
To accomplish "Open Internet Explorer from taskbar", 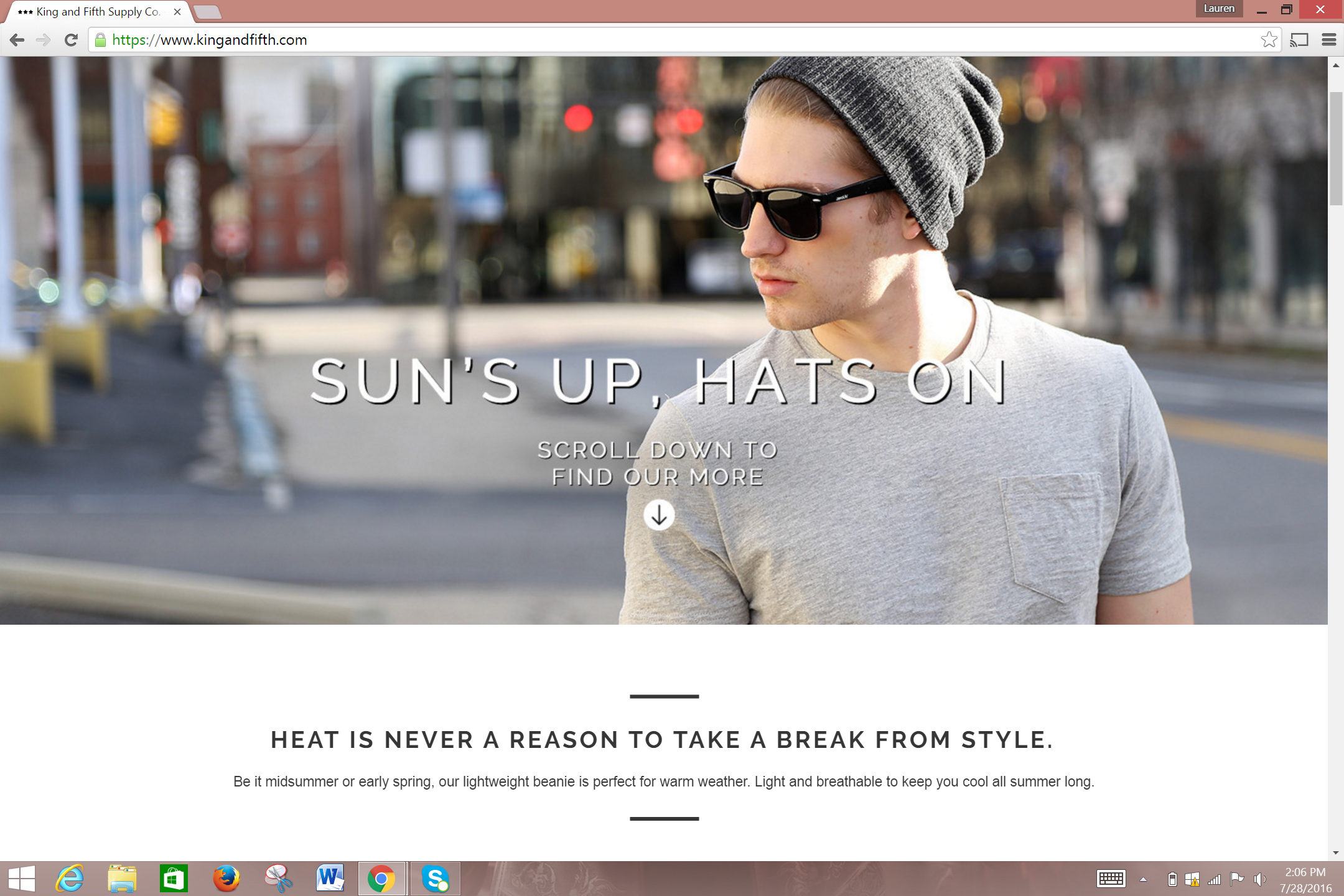I will 70,879.
